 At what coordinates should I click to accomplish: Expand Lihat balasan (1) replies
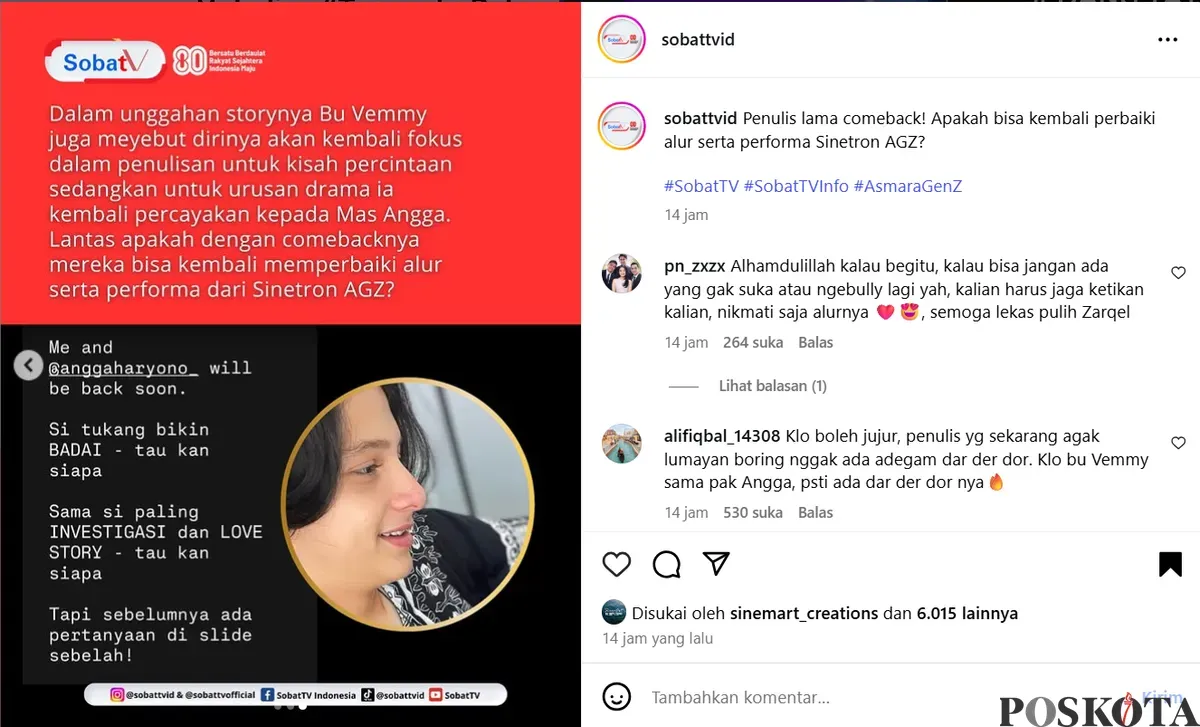773,386
